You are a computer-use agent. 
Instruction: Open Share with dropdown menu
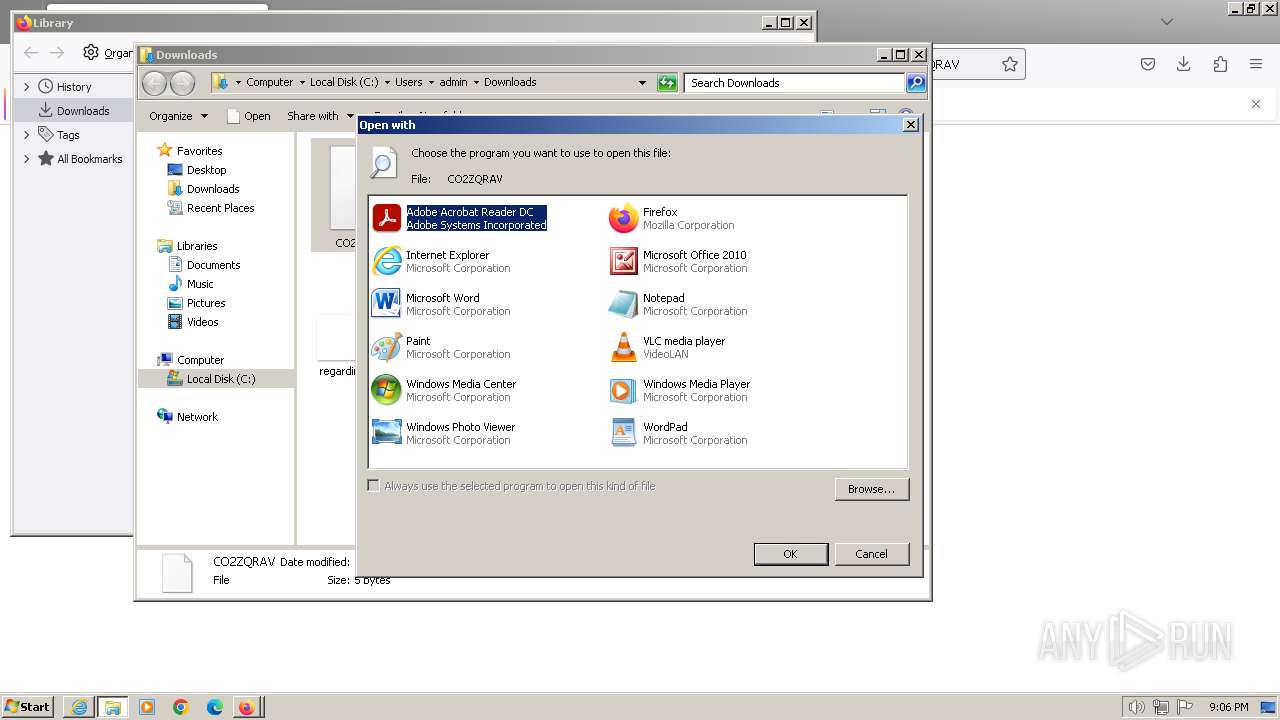point(320,116)
